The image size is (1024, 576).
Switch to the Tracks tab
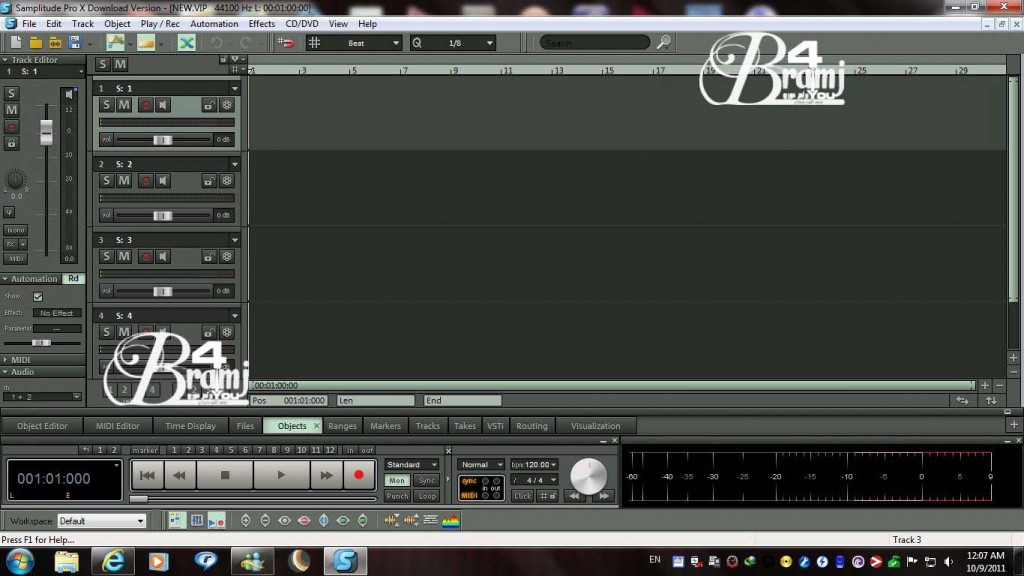pyautogui.click(x=427, y=425)
